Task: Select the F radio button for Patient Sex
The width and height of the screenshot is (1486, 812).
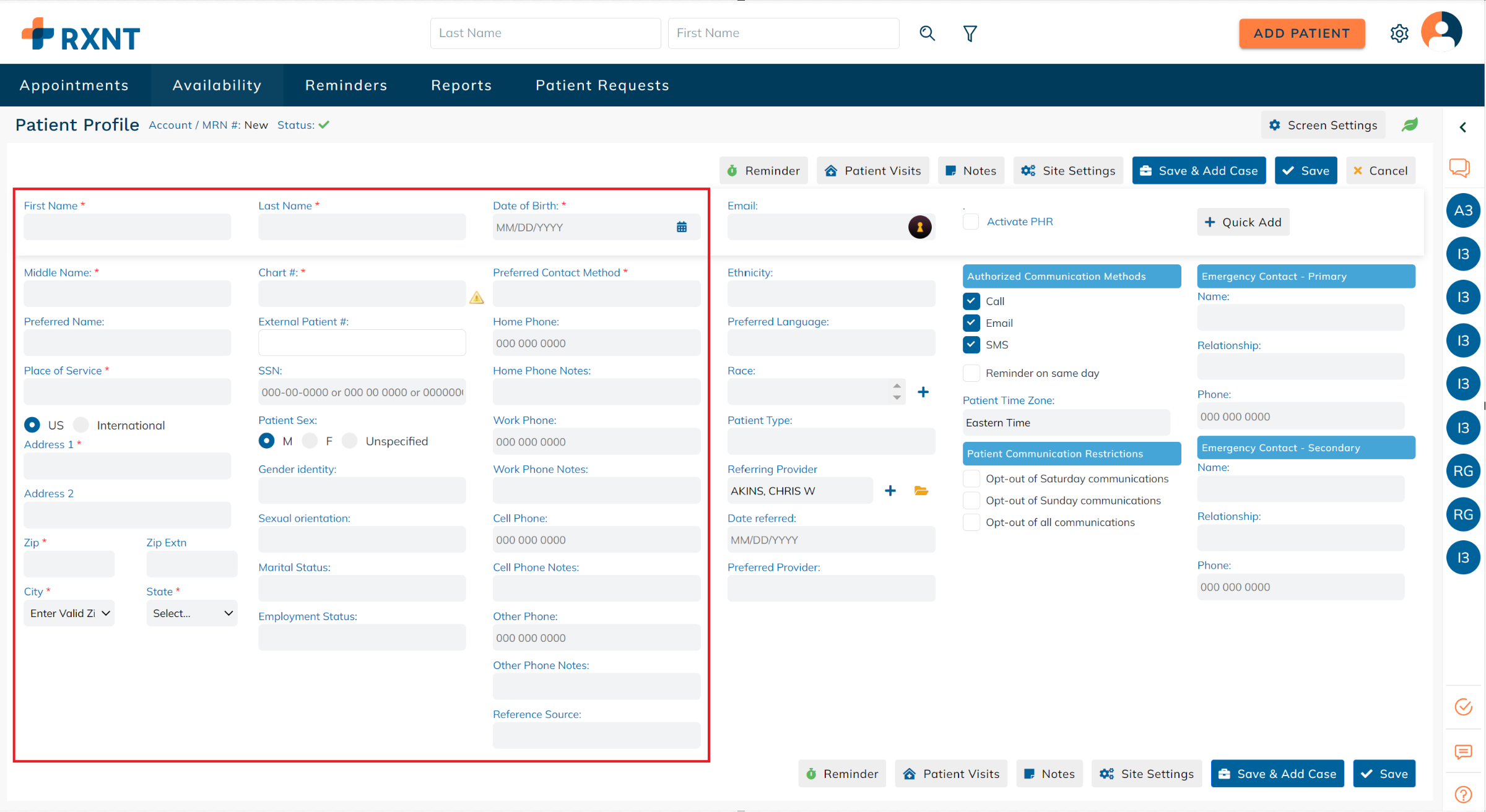Action: pyautogui.click(x=310, y=441)
